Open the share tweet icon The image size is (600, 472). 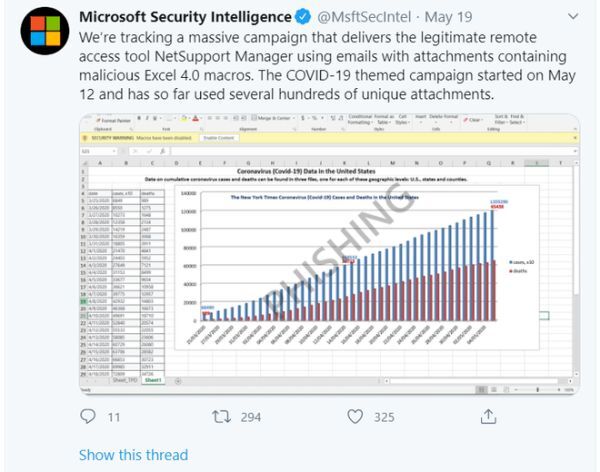(x=488, y=416)
